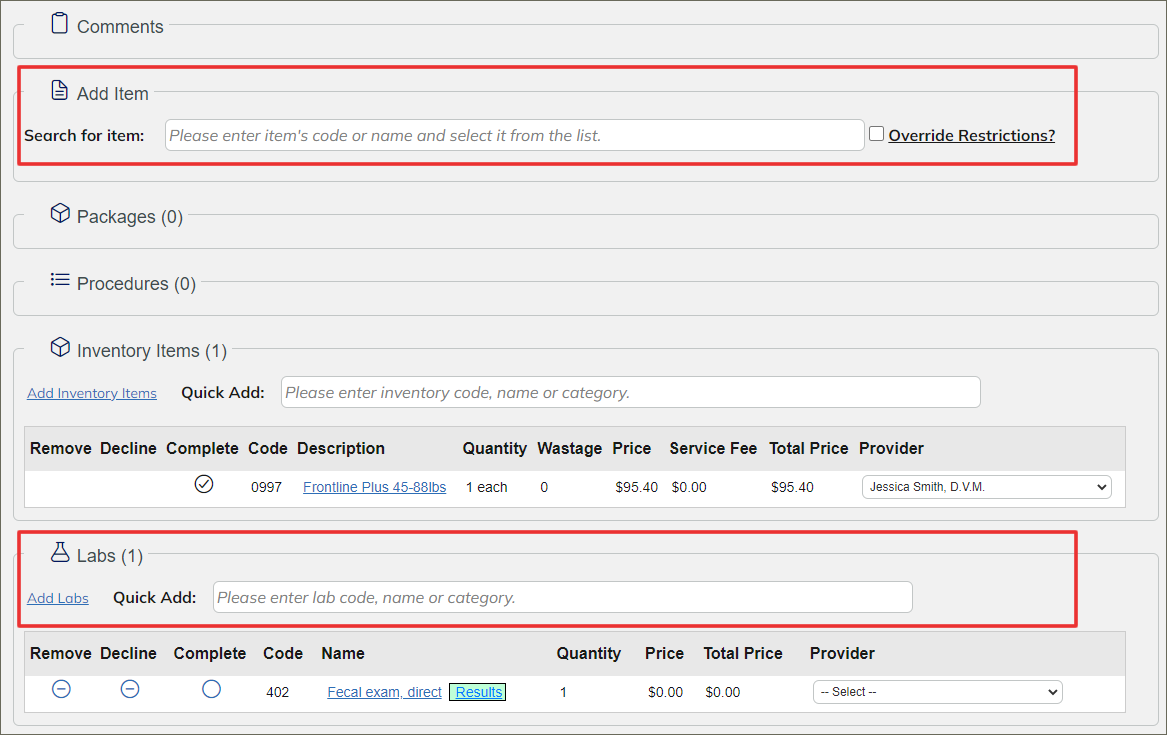Image resolution: width=1167 pixels, height=735 pixels.
Task: Collapse the Inventory Items (1) section
Action: click(152, 350)
